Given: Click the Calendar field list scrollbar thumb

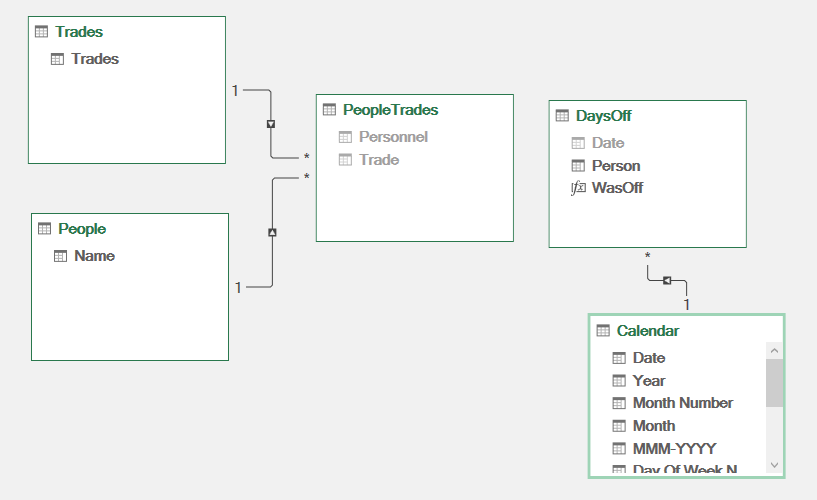Looking at the screenshot, I should coord(774,382).
